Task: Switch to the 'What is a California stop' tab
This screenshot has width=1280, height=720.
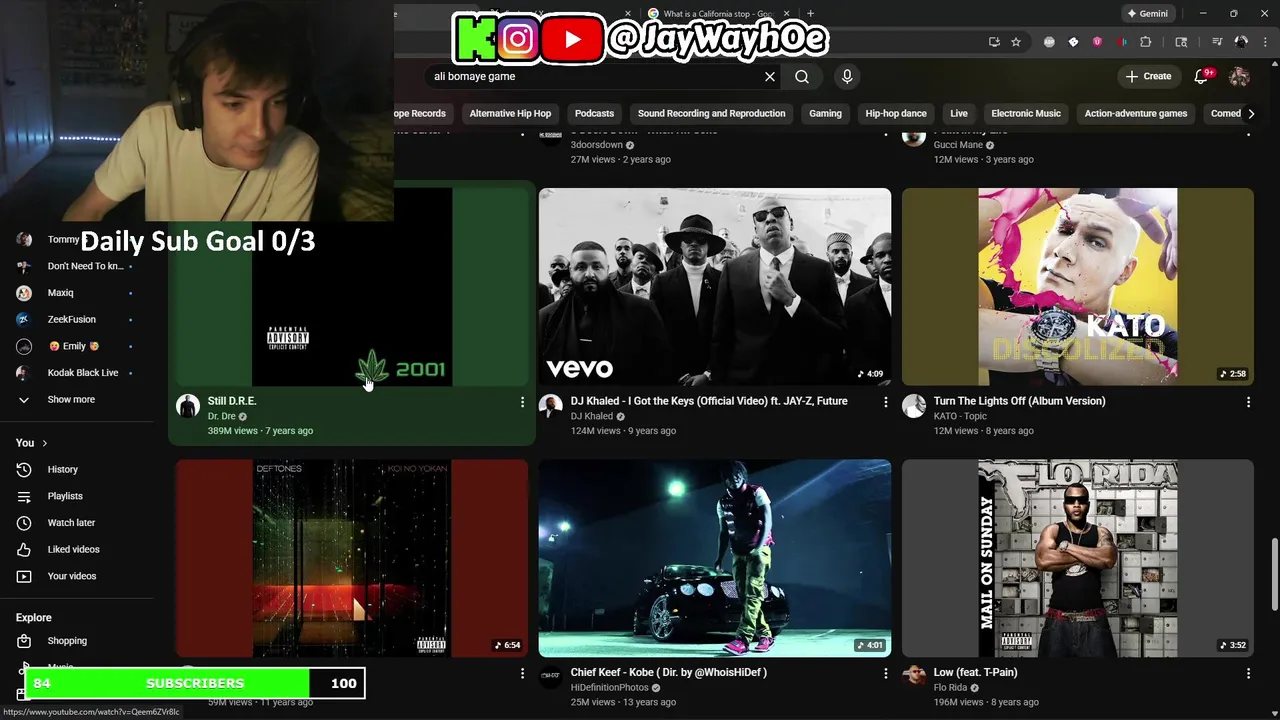Action: [719, 14]
